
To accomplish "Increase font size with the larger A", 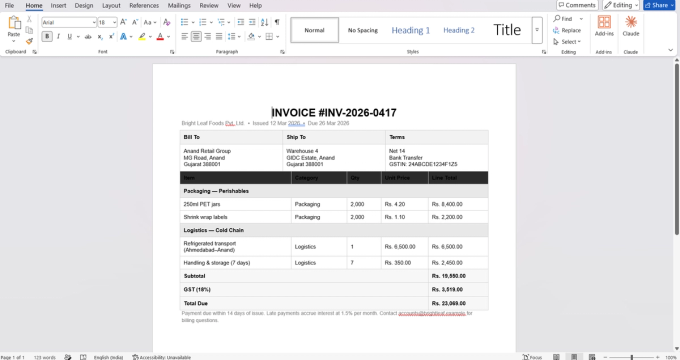I will (123, 22).
